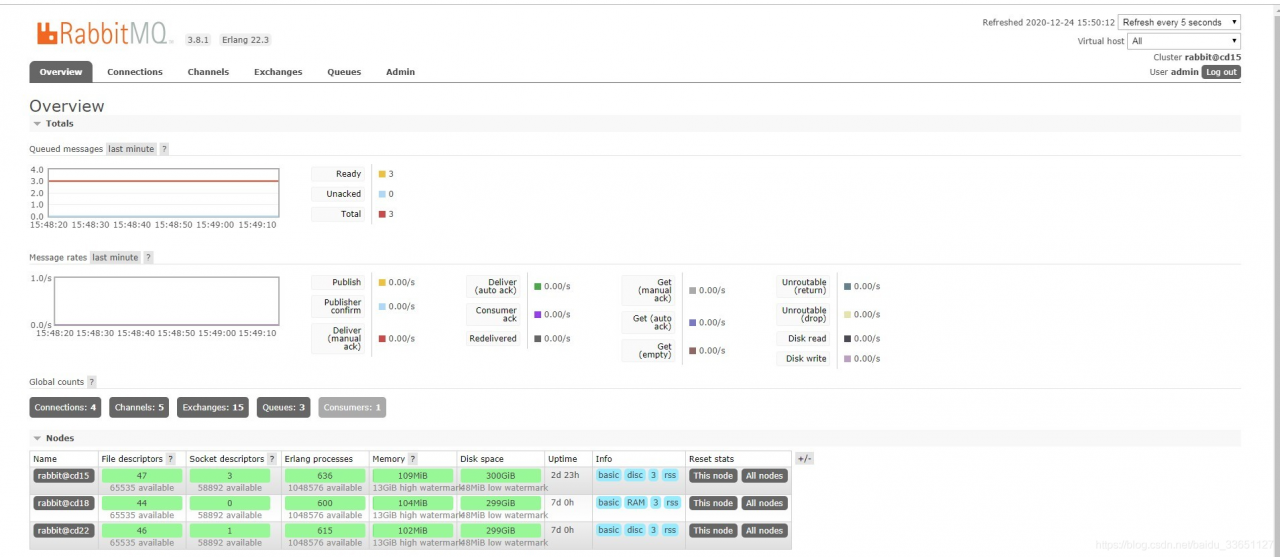1280x557 pixels.
Task: Click the Log out button
Action: 1221,72
